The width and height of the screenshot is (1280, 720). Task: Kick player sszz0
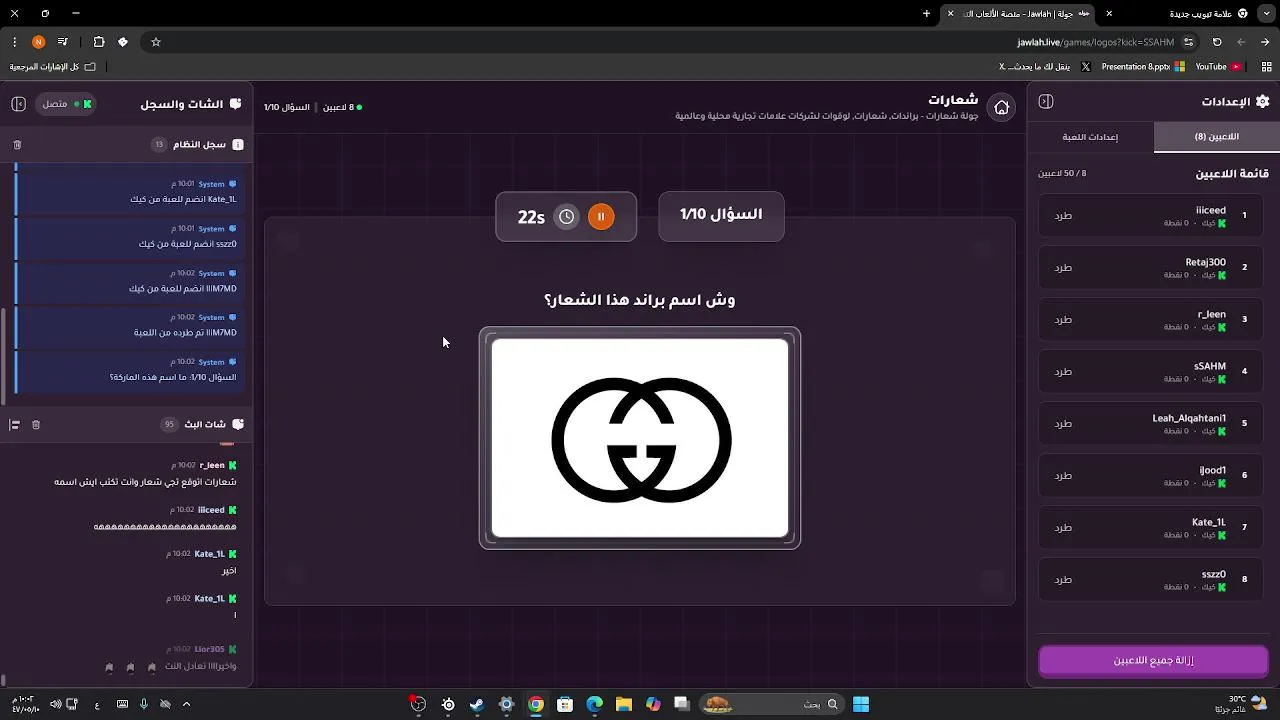click(1063, 580)
